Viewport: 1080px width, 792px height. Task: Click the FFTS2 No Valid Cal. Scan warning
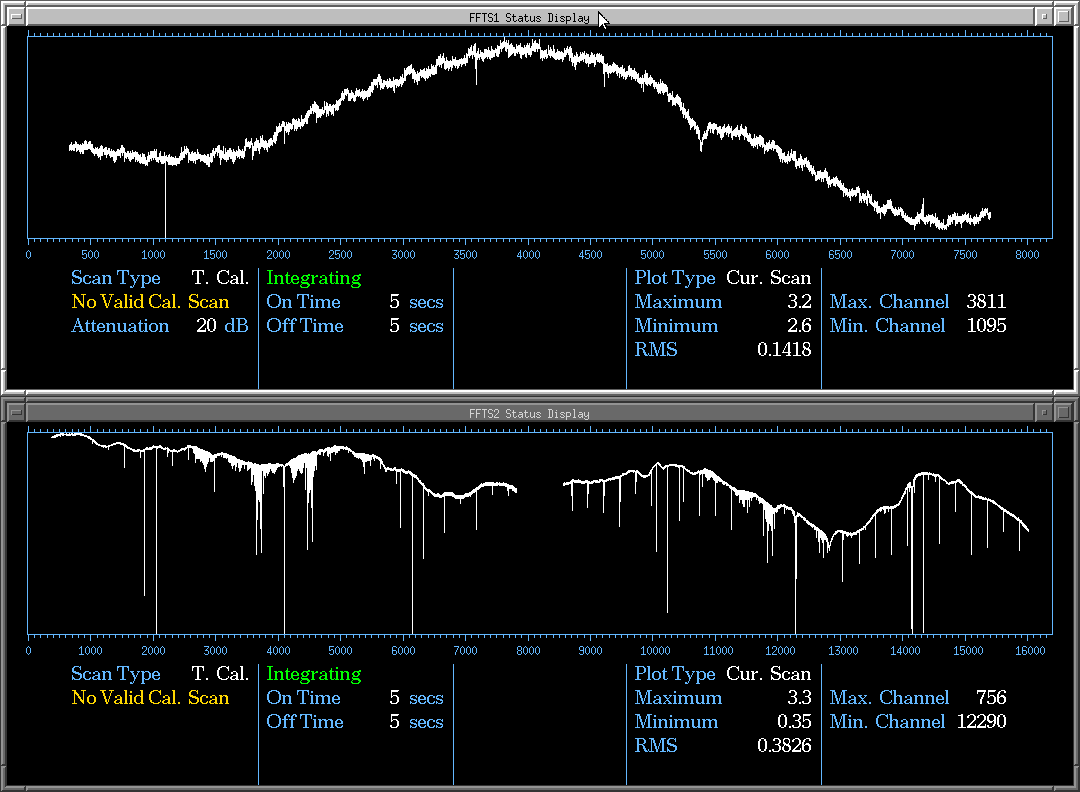(150, 698)
